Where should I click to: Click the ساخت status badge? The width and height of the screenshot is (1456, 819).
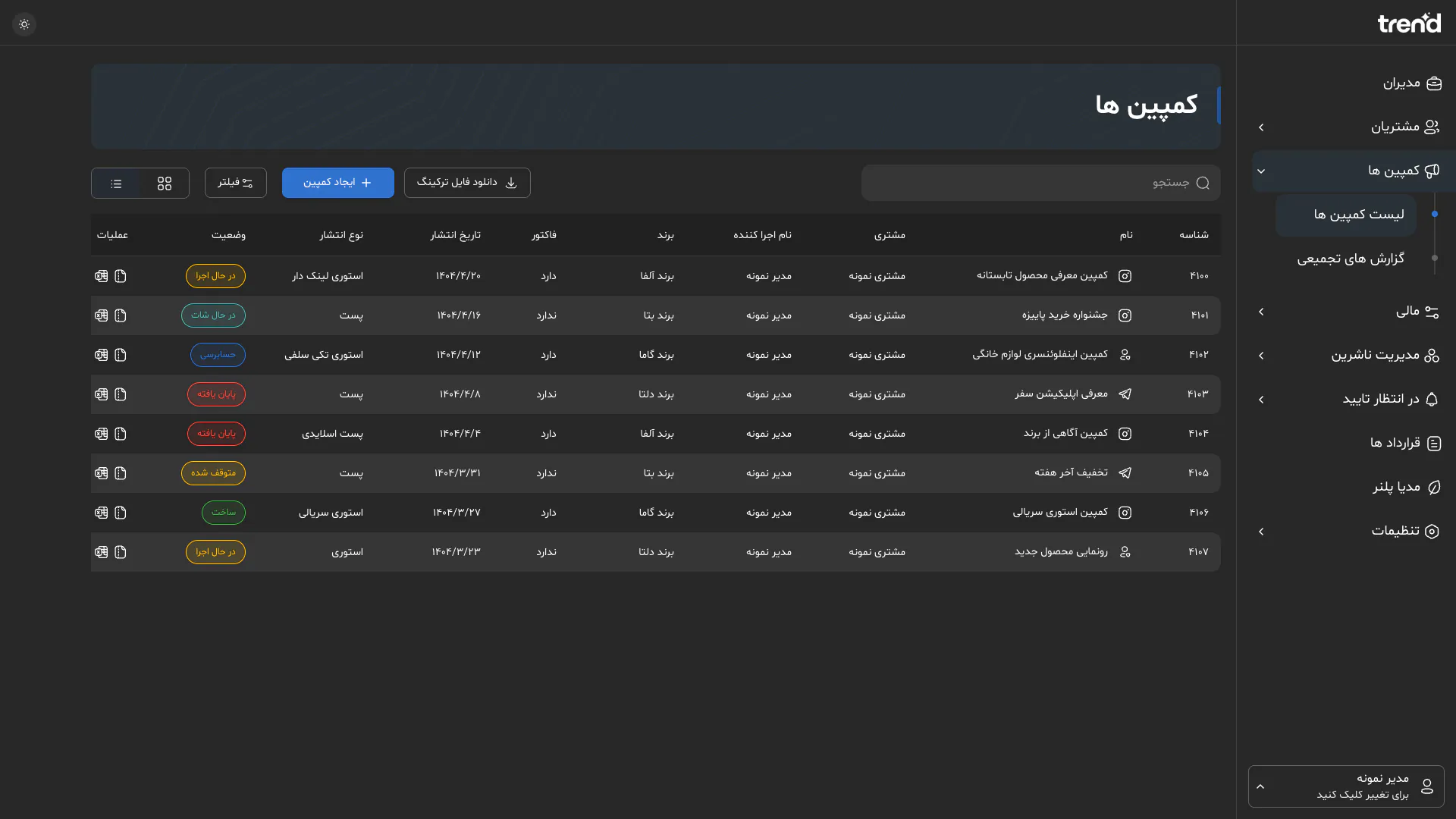tap(224, 513)
